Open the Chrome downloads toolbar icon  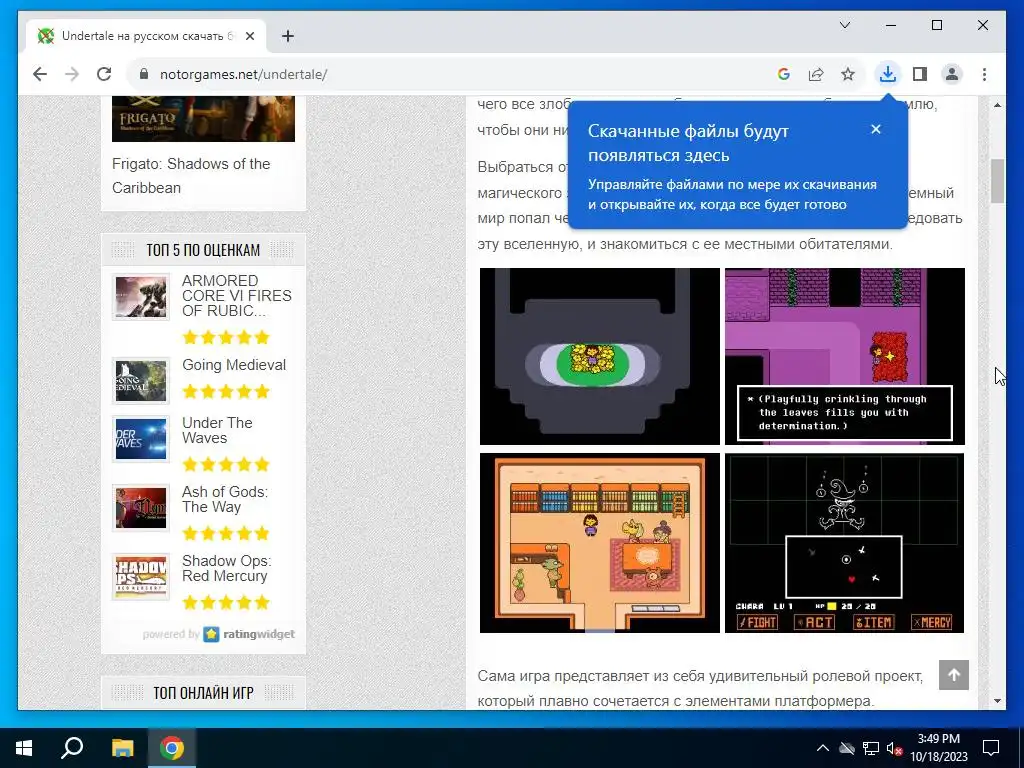888,74
